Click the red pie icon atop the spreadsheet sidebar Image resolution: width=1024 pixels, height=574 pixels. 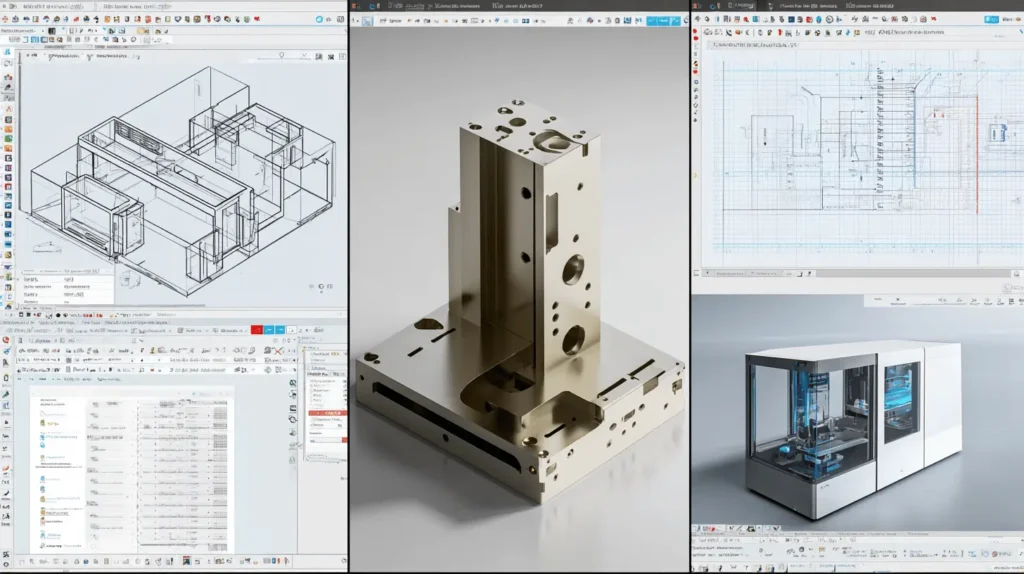tap(7, 340)
